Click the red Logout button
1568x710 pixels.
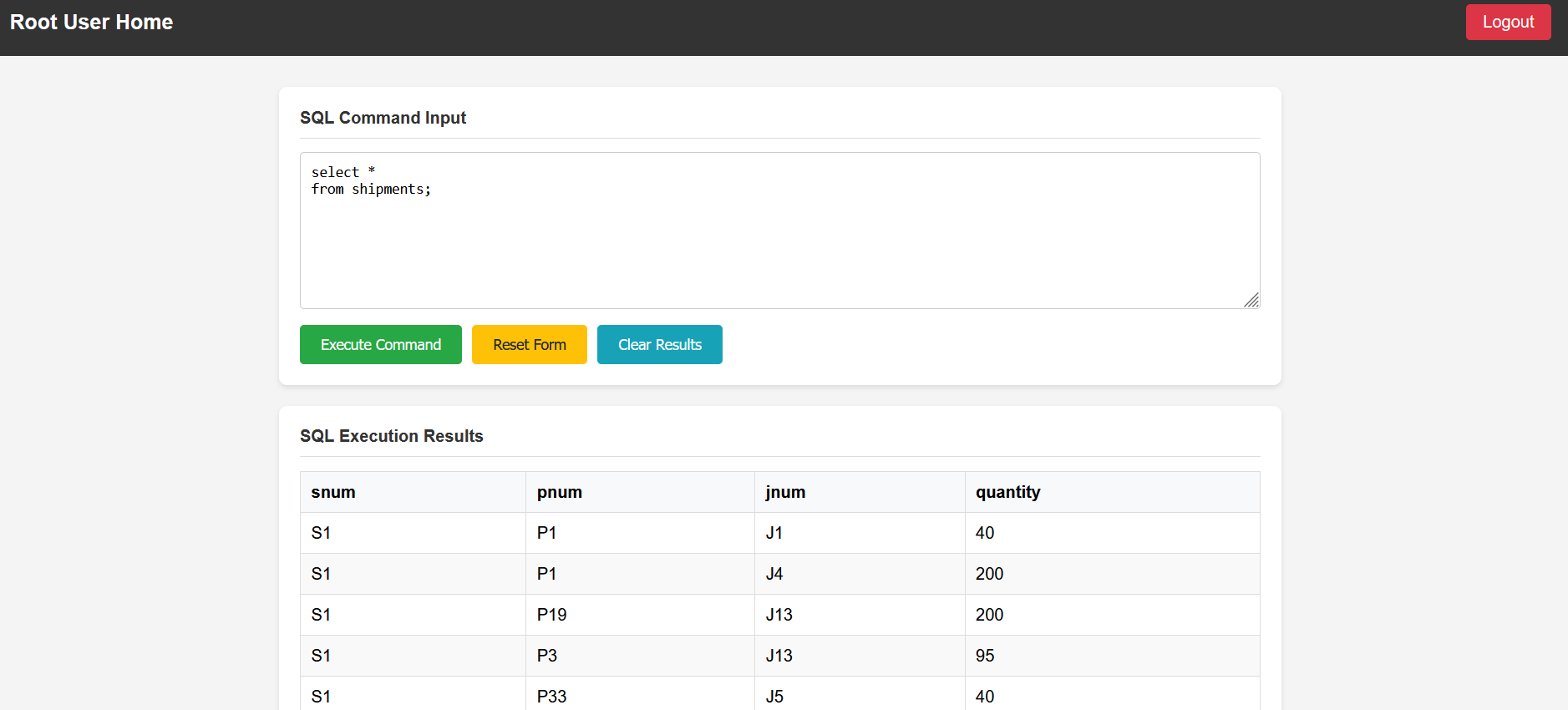(x=1508, y=22)
